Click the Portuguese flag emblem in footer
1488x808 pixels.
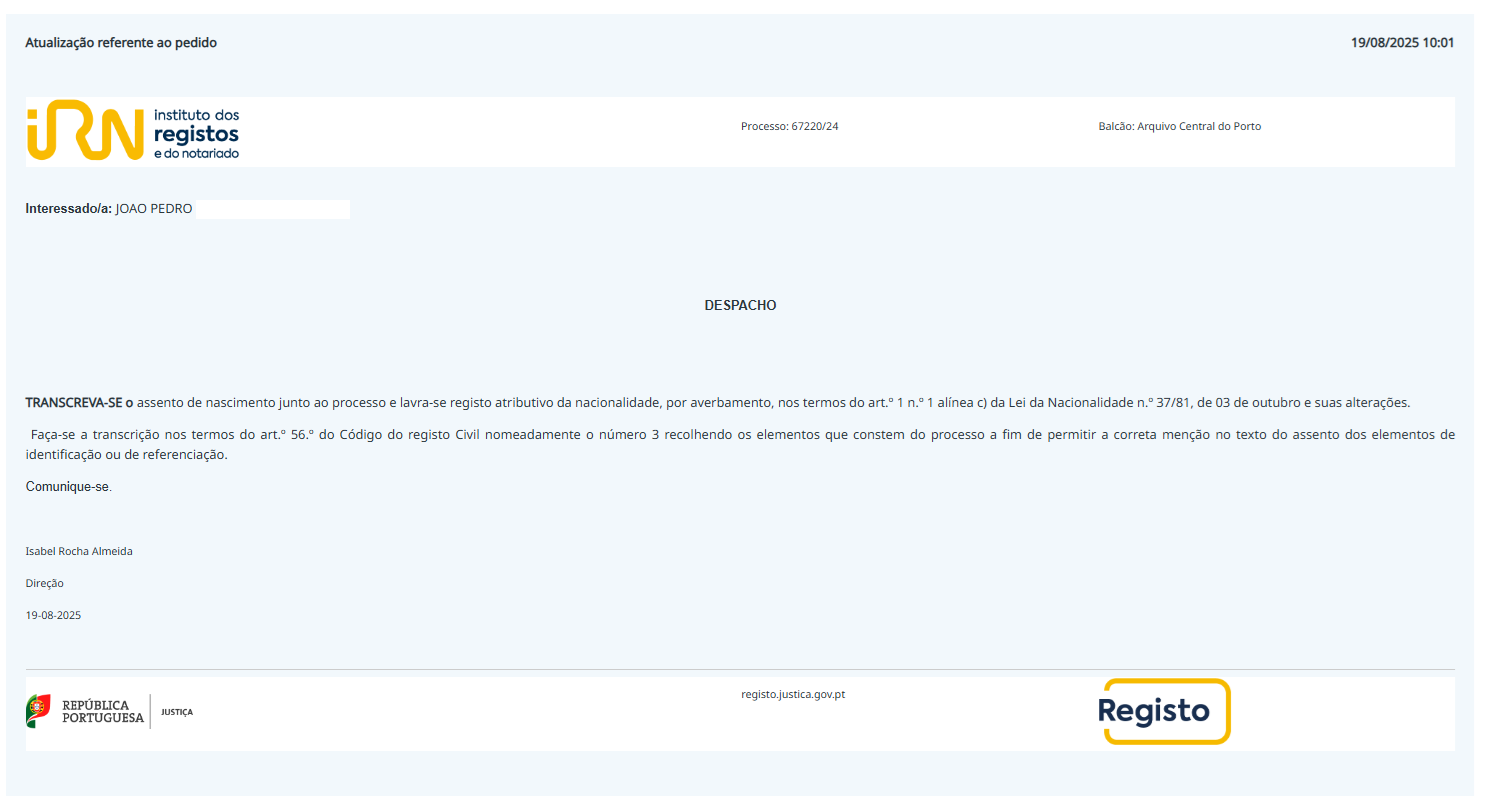[x=38, y=711]
